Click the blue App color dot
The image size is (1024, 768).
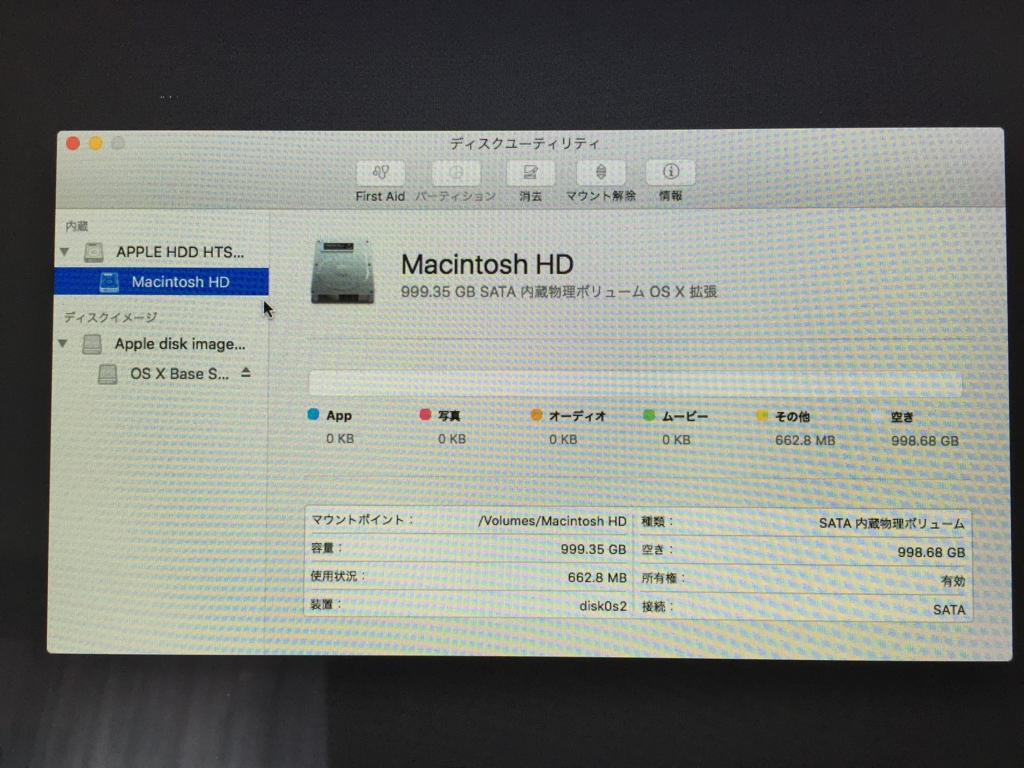[313, 414]
